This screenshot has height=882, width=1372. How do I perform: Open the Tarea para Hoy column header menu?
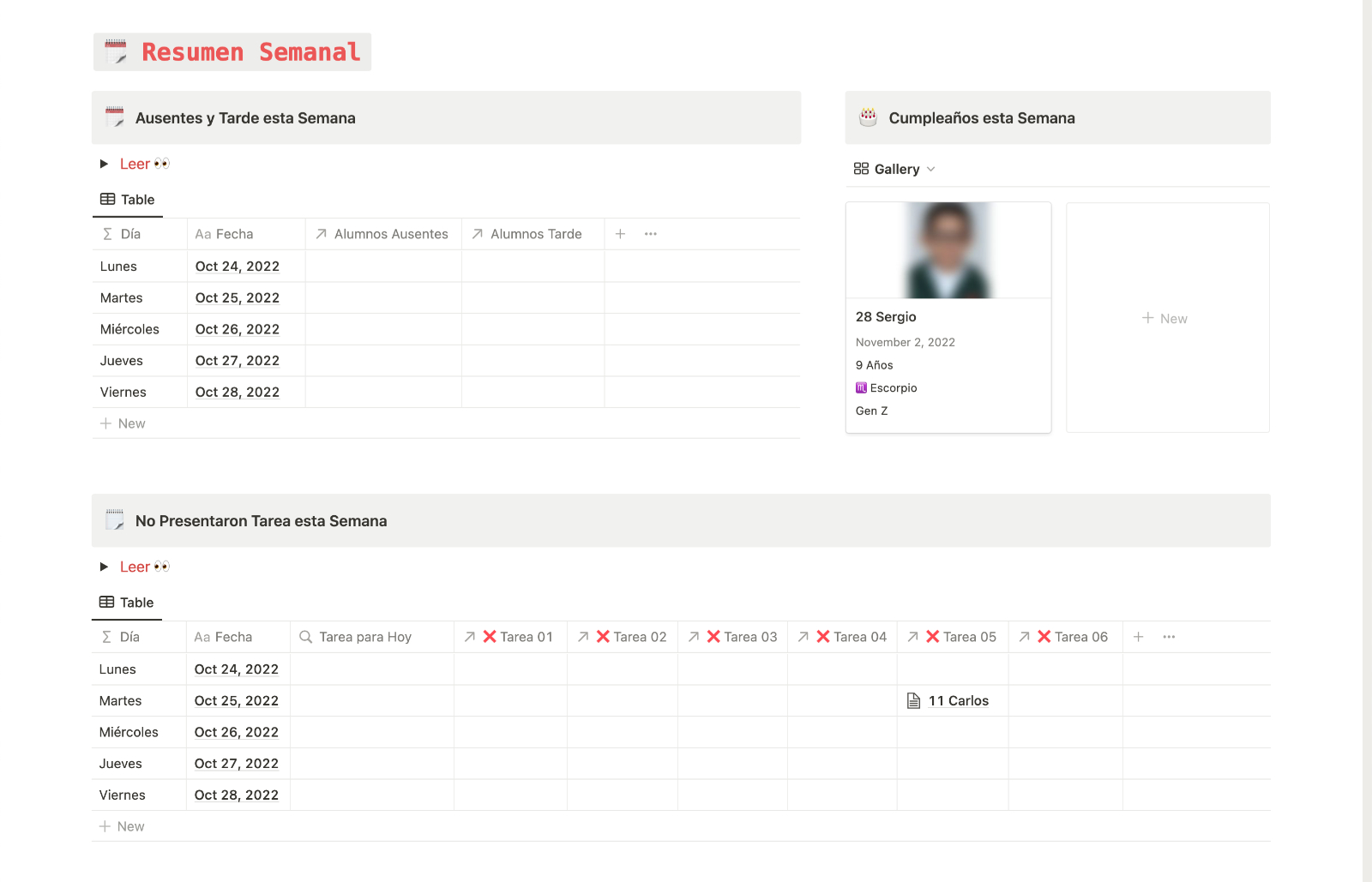(x=371, y=637)
